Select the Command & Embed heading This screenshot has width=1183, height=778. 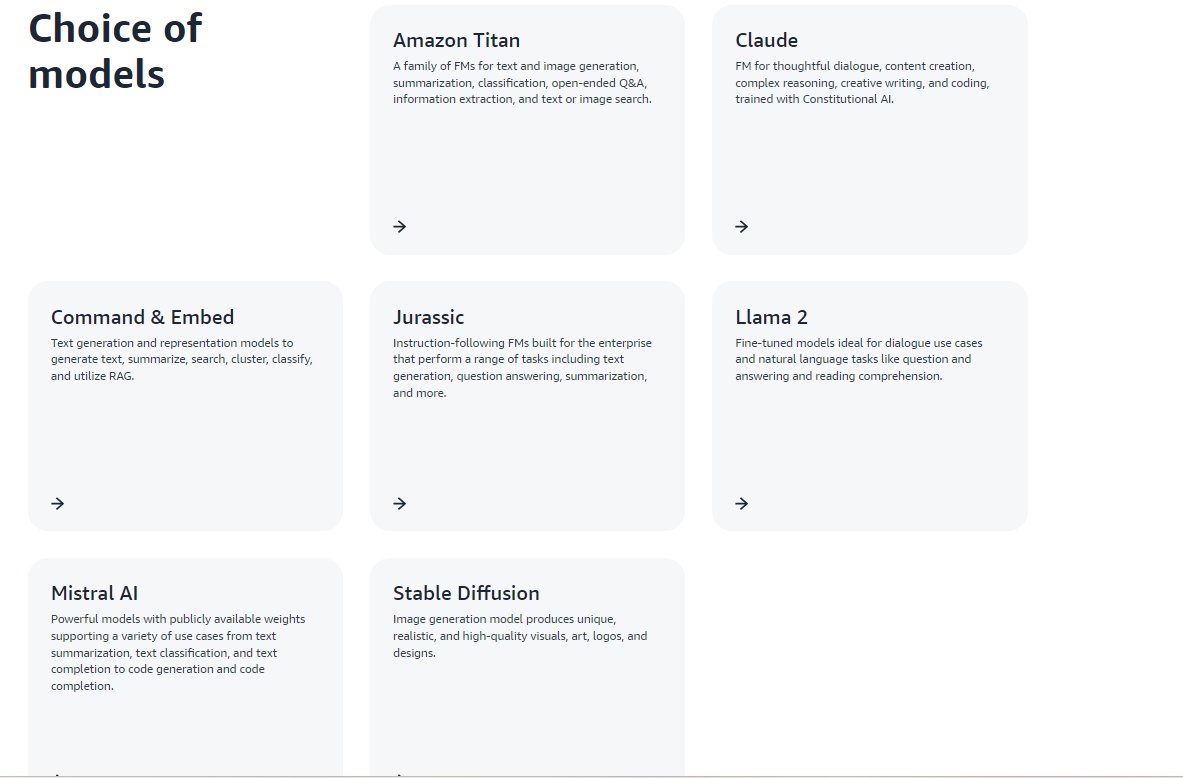(x=142, y=317)
